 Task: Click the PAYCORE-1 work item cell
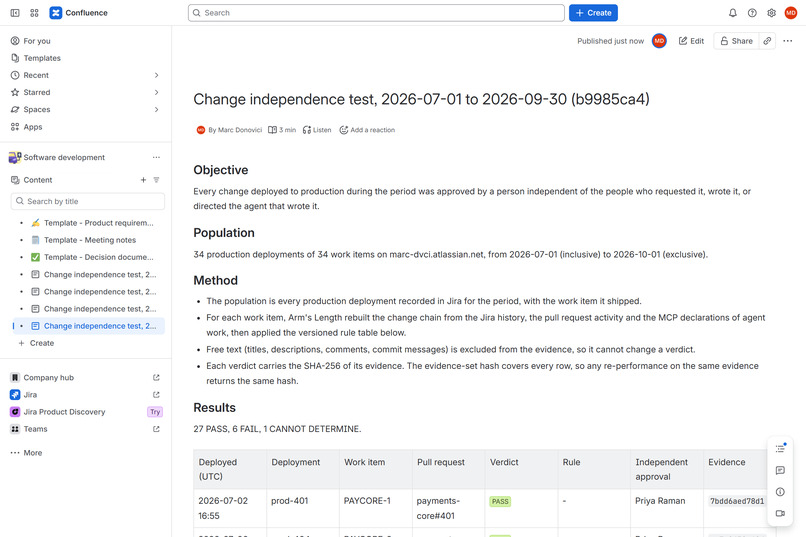click(x=376, y=508)
